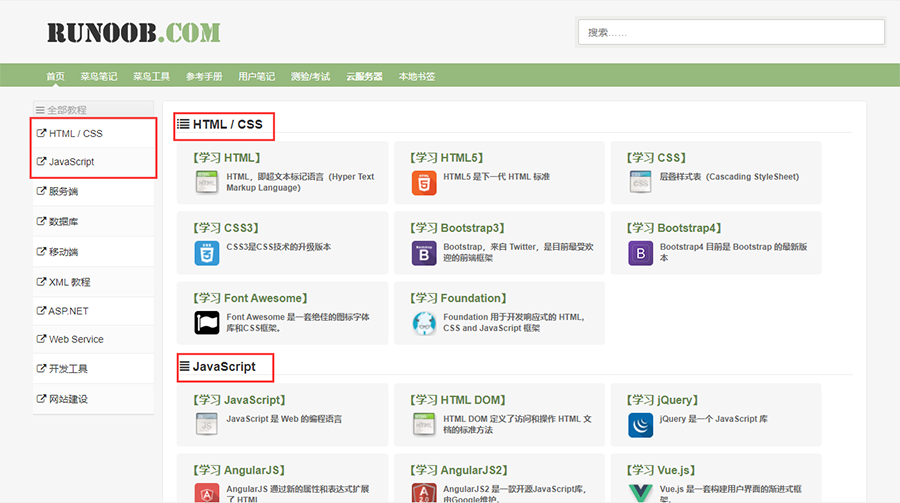Select JavaScript in the sidebar
The width and height of the screenshot is (900, 503).
[93, 162]
